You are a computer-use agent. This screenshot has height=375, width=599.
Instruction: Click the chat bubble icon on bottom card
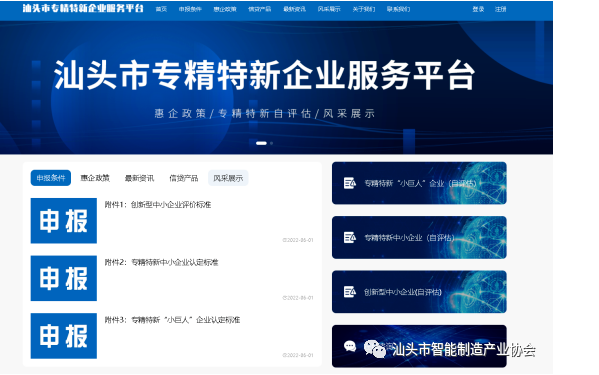tap(350, 346)
